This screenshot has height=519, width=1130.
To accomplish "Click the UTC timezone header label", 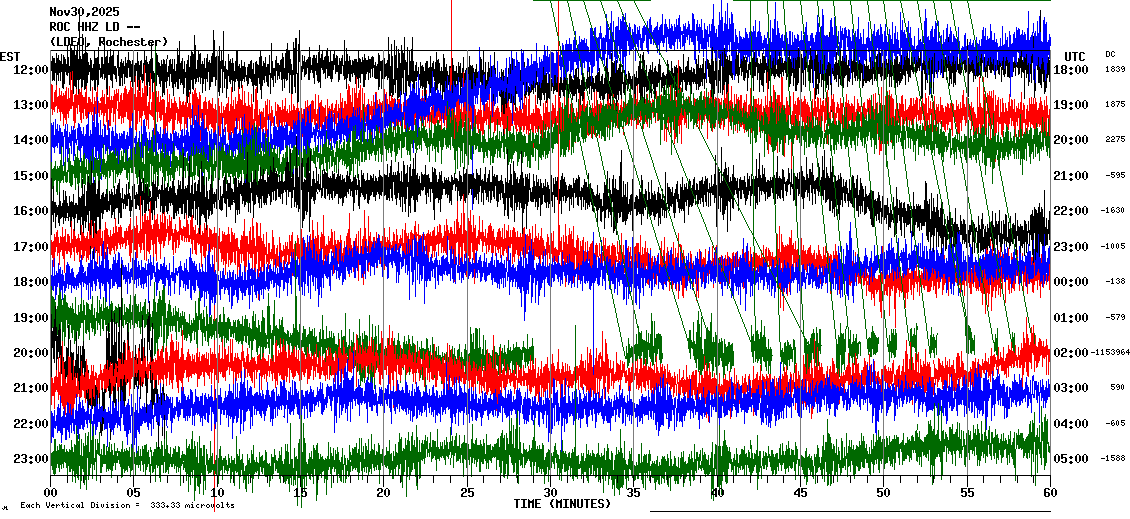I will [x=1075, y=56].
